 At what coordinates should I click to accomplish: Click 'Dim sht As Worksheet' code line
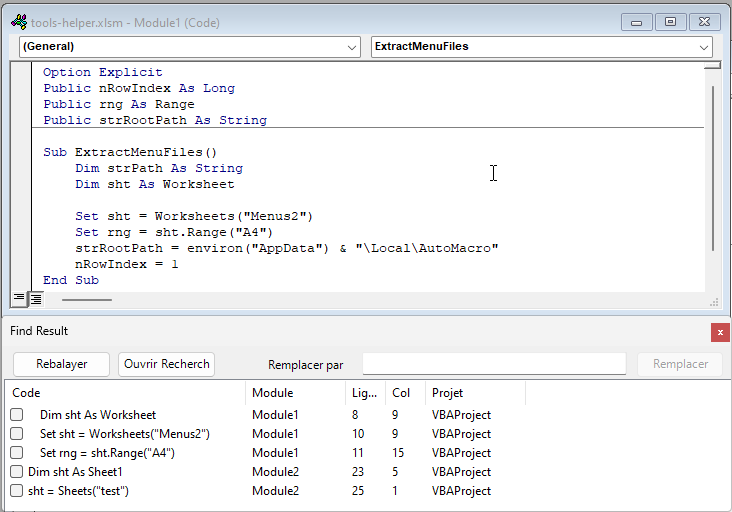155,184
